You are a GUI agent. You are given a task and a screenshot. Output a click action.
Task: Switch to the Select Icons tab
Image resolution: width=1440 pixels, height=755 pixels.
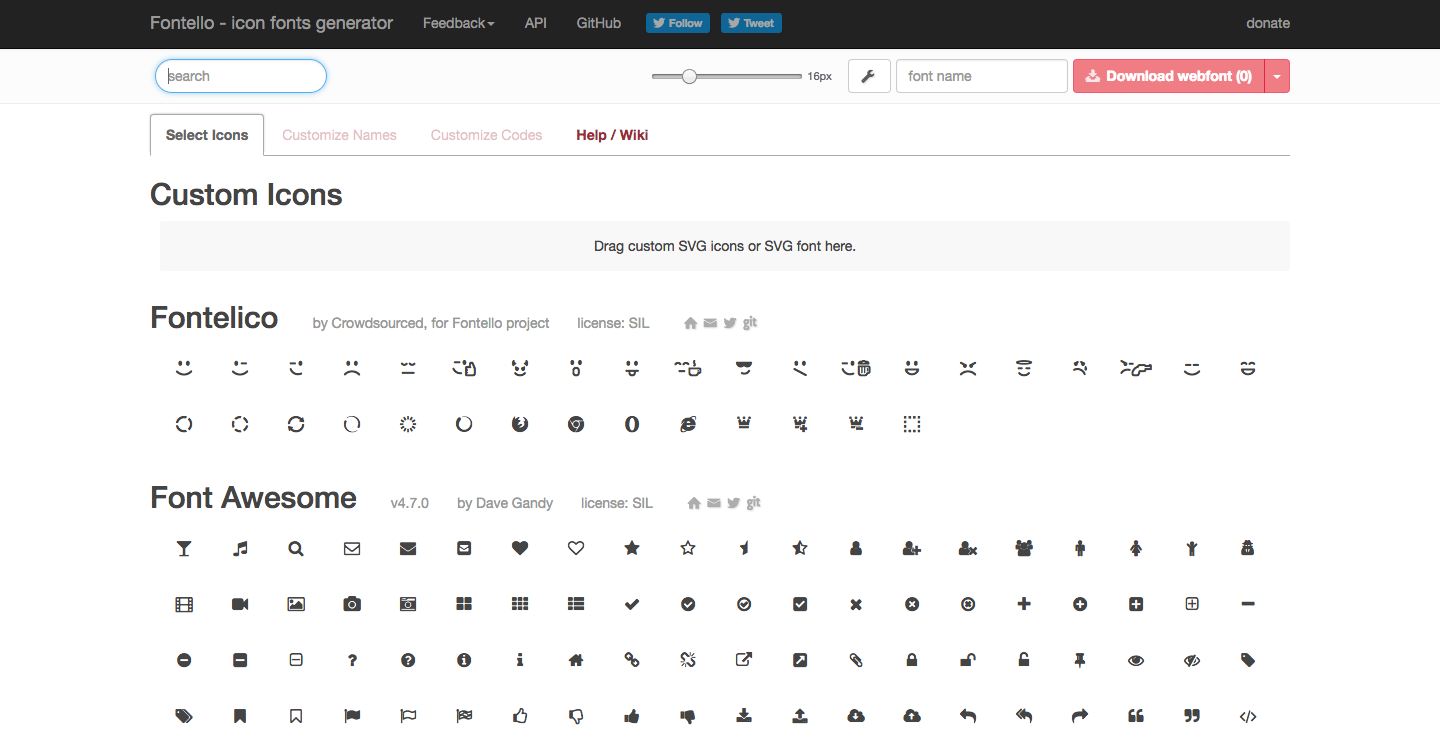click(x=207, y=135)
